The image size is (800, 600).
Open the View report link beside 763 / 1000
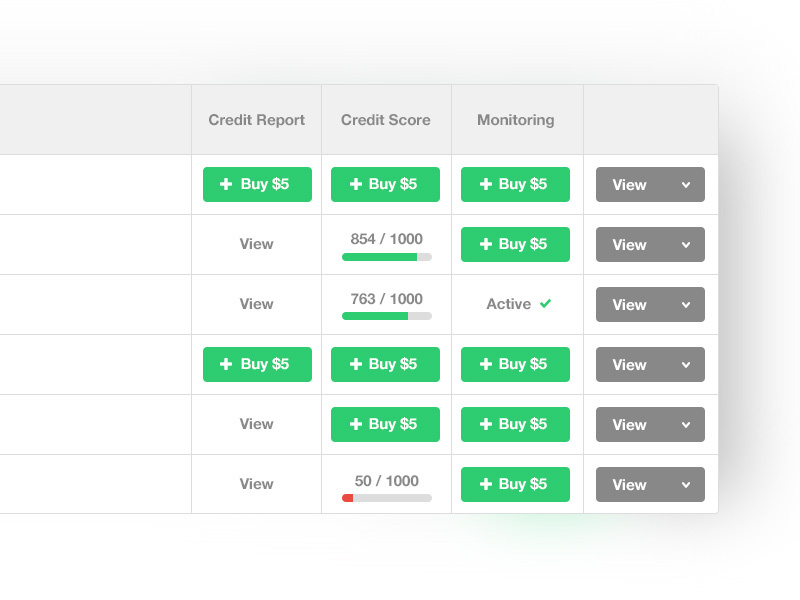click(256, 304)
